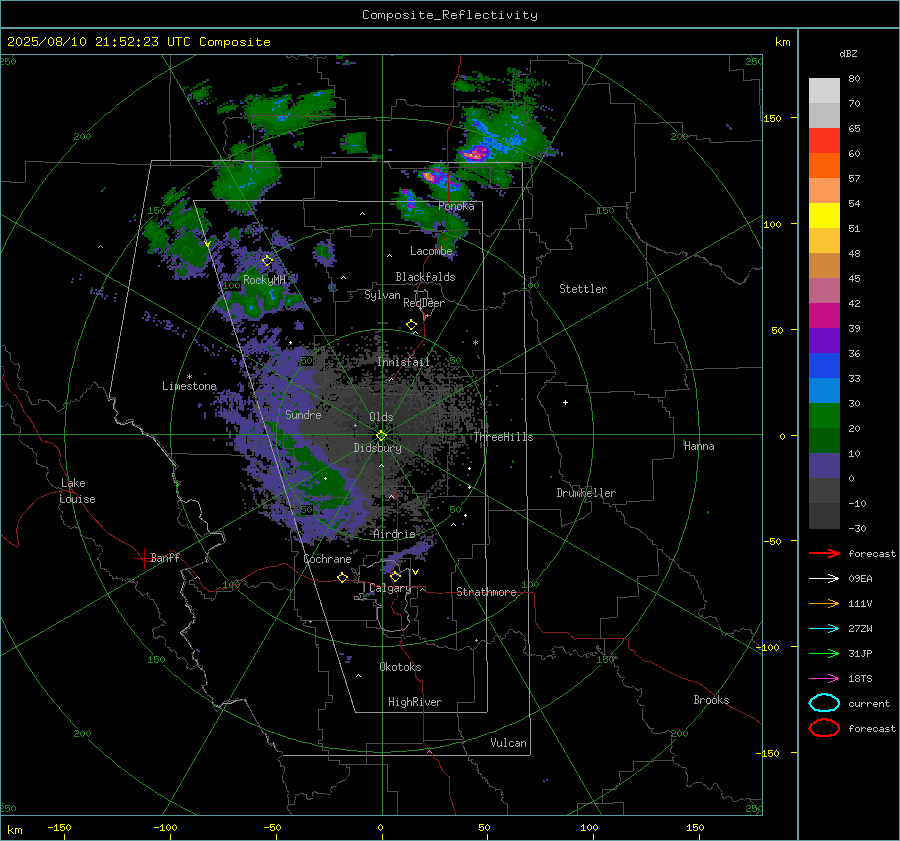Select the magenta 18TS arrow legend icon
900x841 pixels.
[x=824, y=679]
